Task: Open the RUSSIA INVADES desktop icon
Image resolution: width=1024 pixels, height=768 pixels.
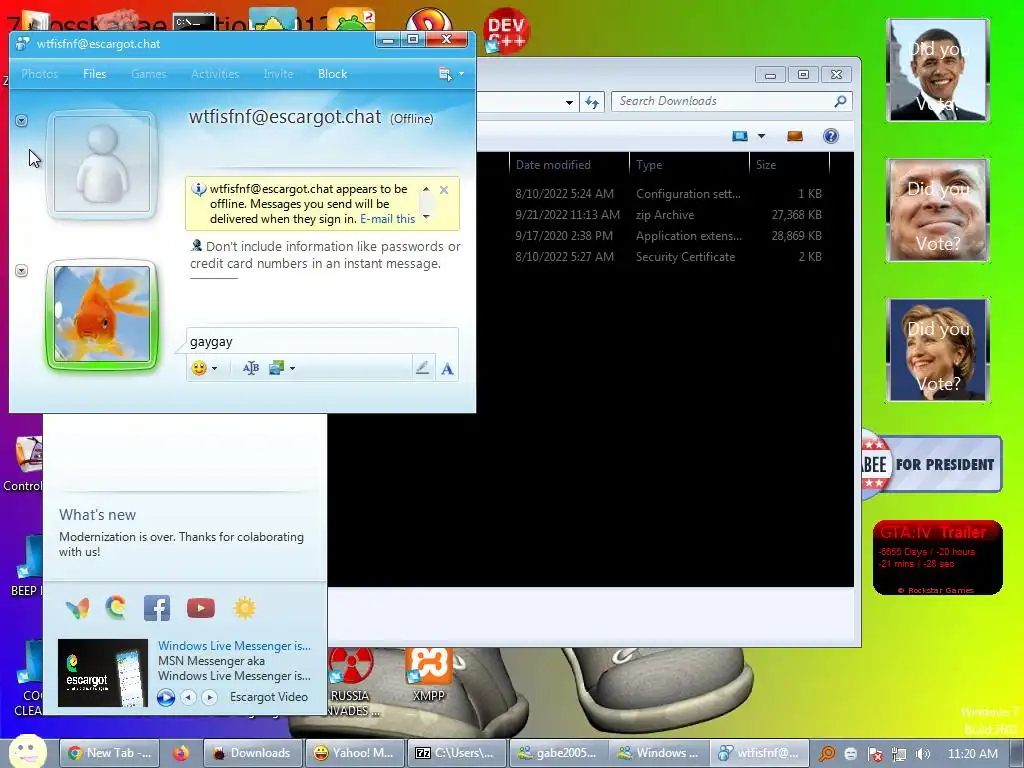Action: tap(352, 682)
